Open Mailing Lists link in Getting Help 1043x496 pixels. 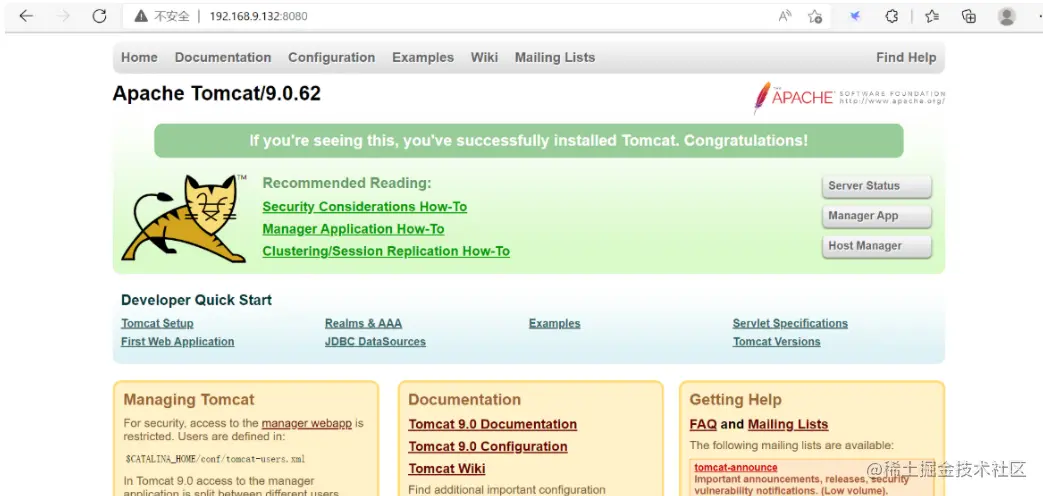(x=788, y=424)
